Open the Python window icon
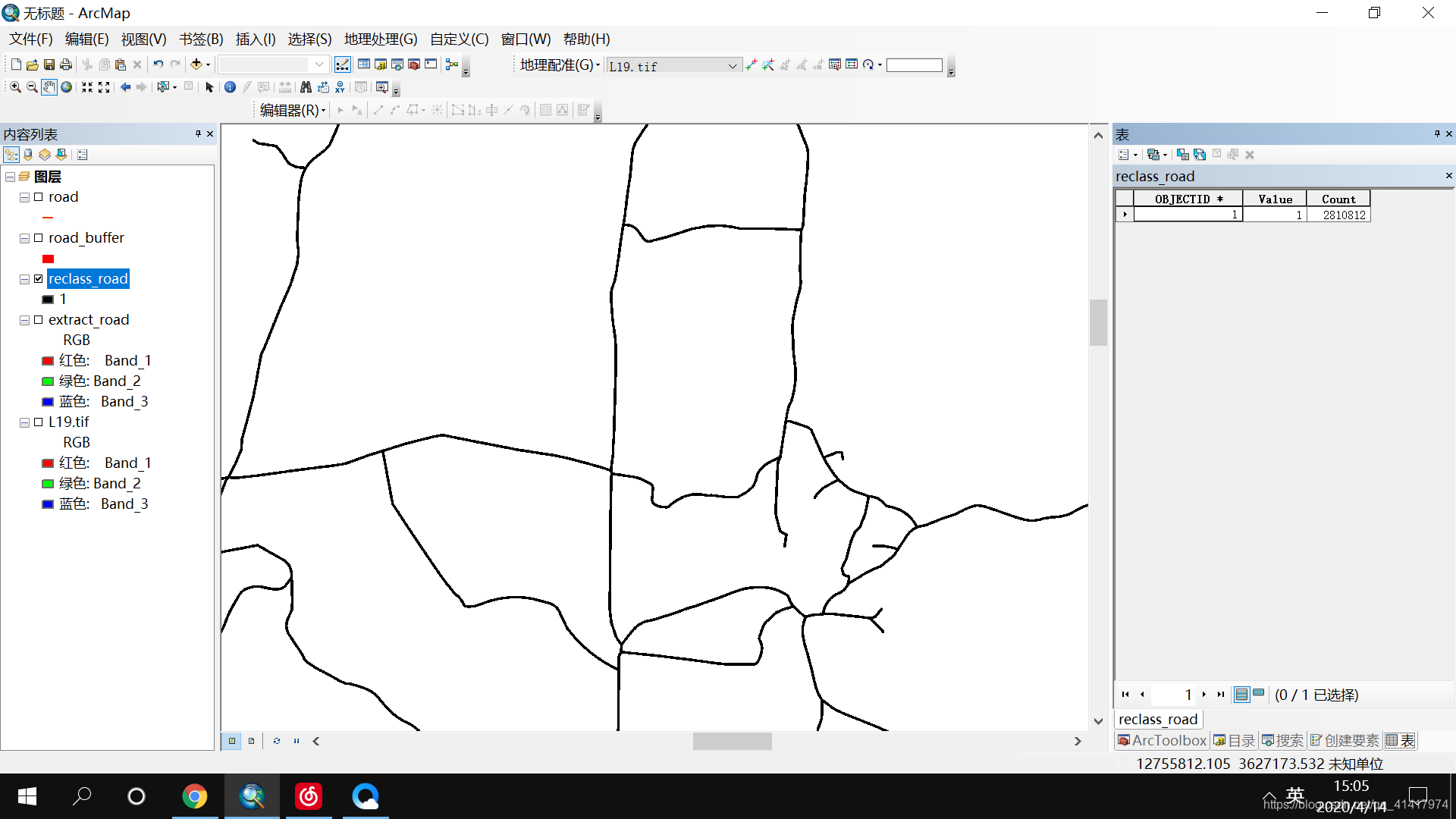The image size is (1456, 819). point(431,64)
